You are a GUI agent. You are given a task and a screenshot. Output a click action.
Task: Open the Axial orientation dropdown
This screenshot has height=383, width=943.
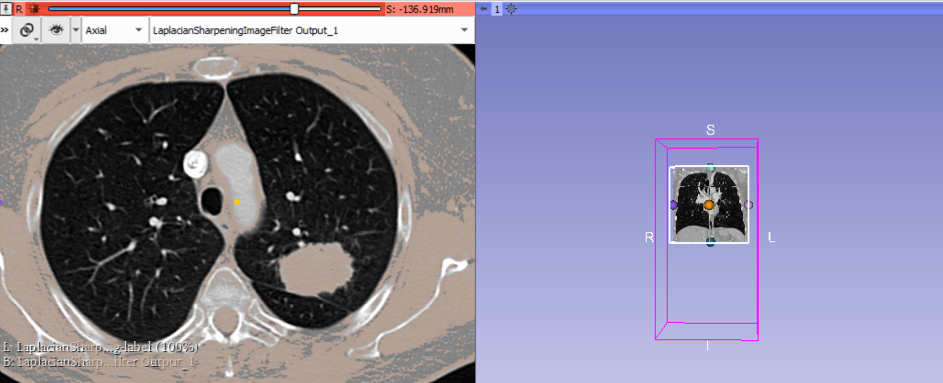[114, 30]
